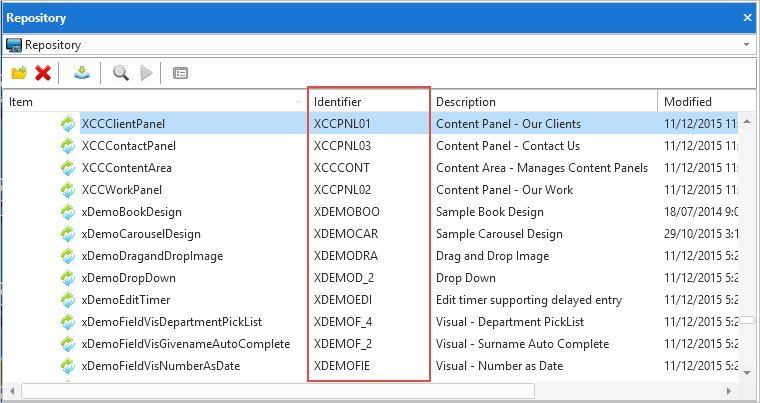This screenshot has width=760, height=403.
Task: Close the Repository panel
Action: (747, 17)
